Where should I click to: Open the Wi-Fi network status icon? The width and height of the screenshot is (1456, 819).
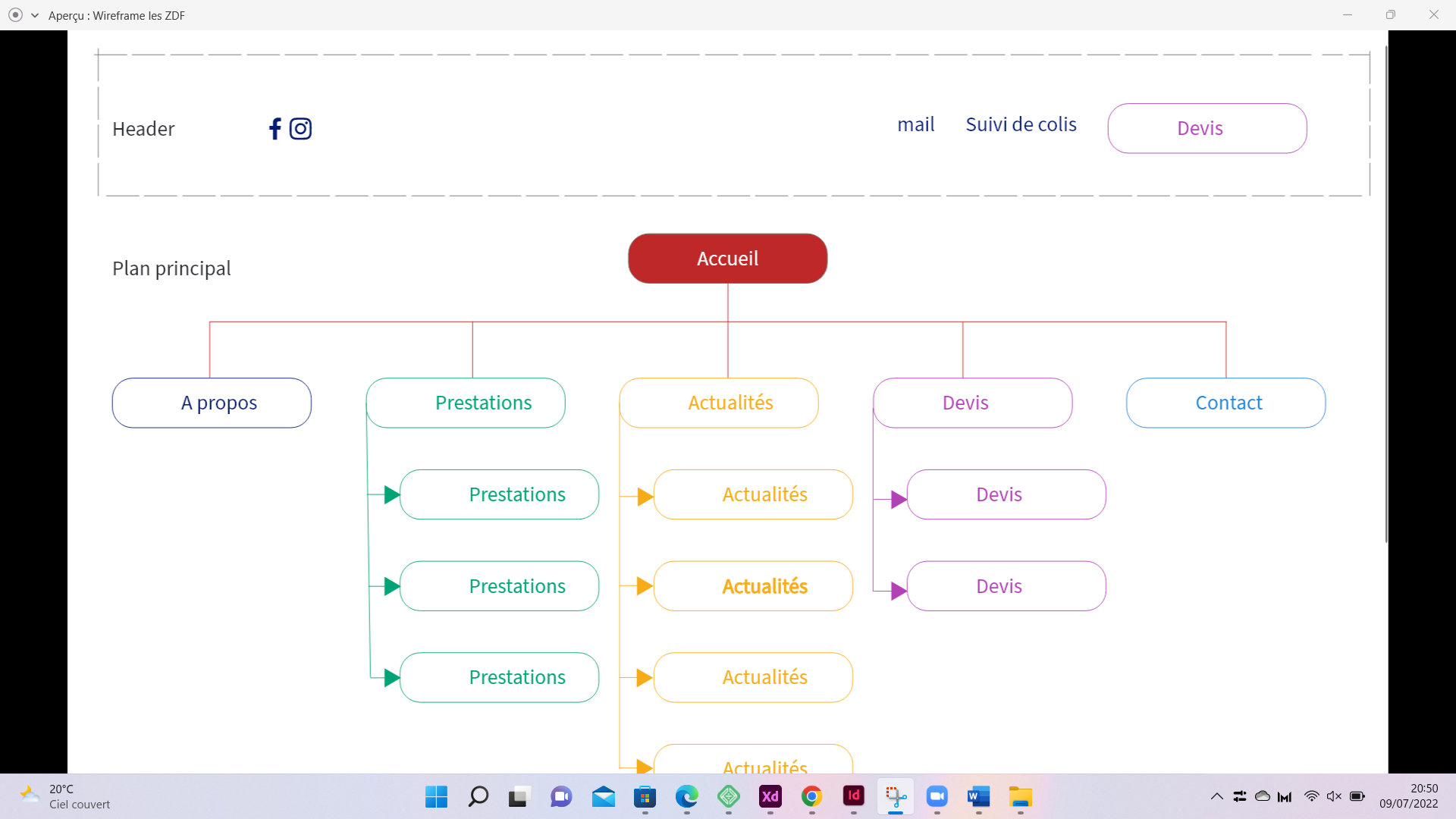tap(1311, 796)
